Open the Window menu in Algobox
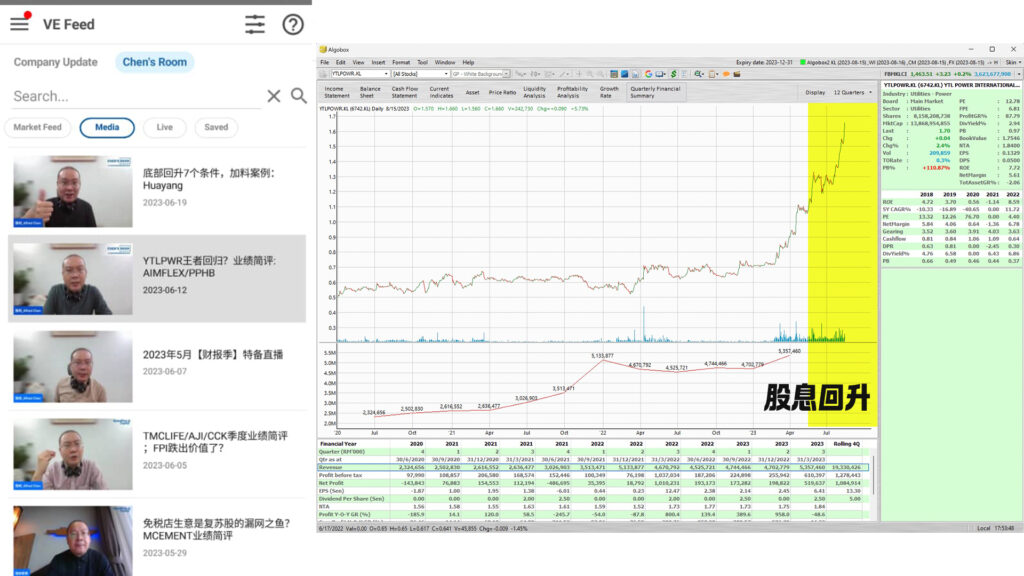Image resolution: width=1024 pixels, height=576 pixels. click(445, 63)
